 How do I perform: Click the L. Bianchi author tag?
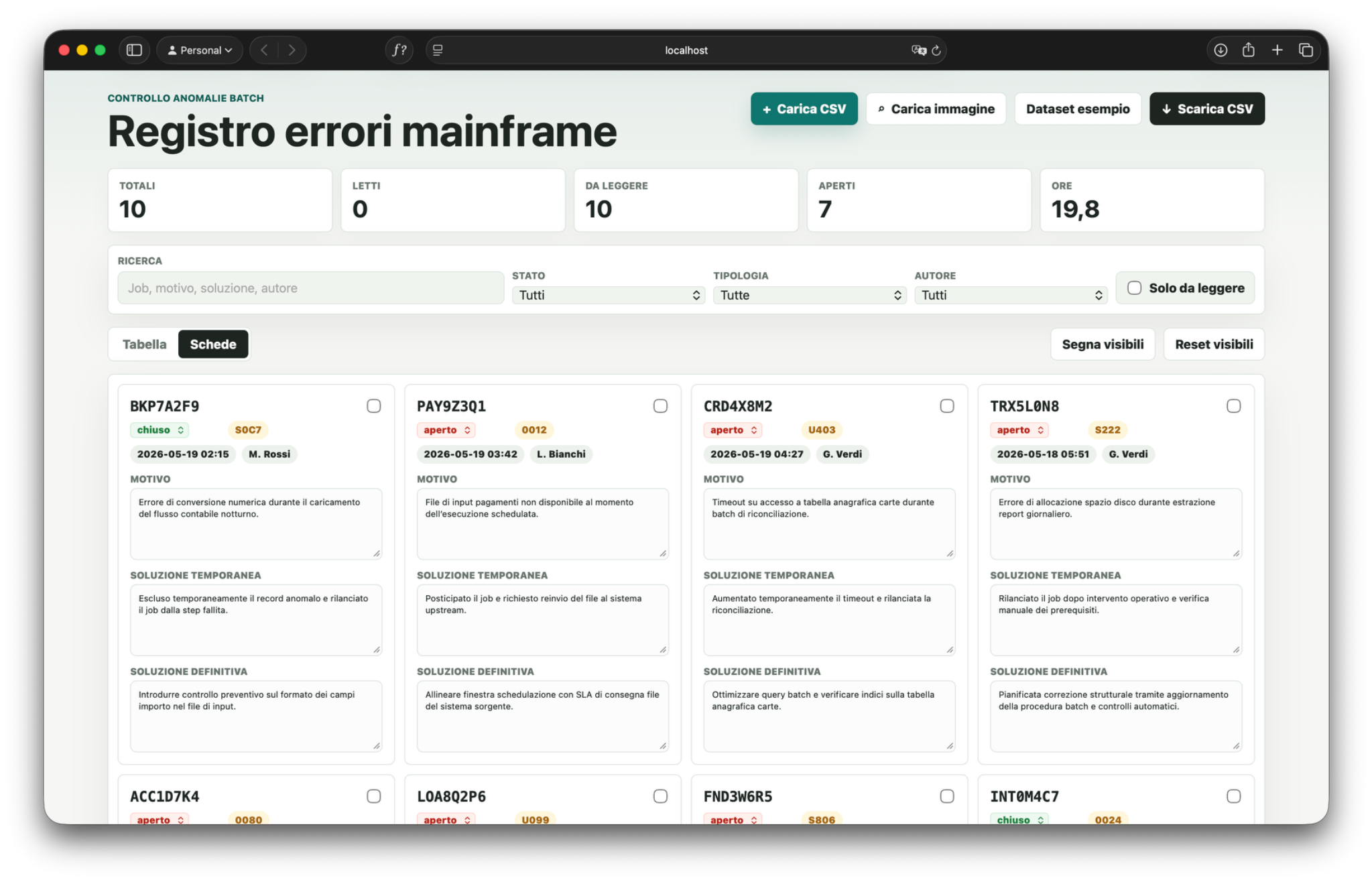tap(561, 454)
